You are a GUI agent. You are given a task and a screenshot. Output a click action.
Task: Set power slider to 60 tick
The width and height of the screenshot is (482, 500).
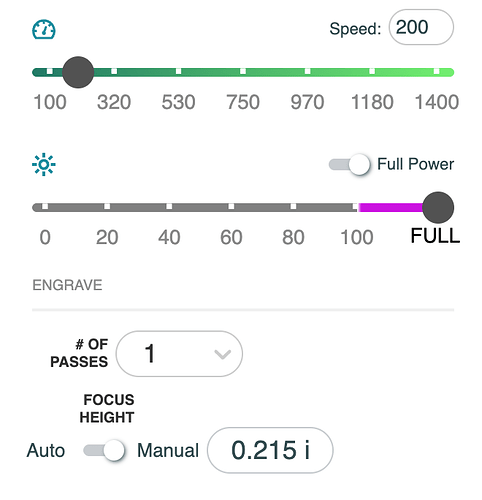pos(231,207)
